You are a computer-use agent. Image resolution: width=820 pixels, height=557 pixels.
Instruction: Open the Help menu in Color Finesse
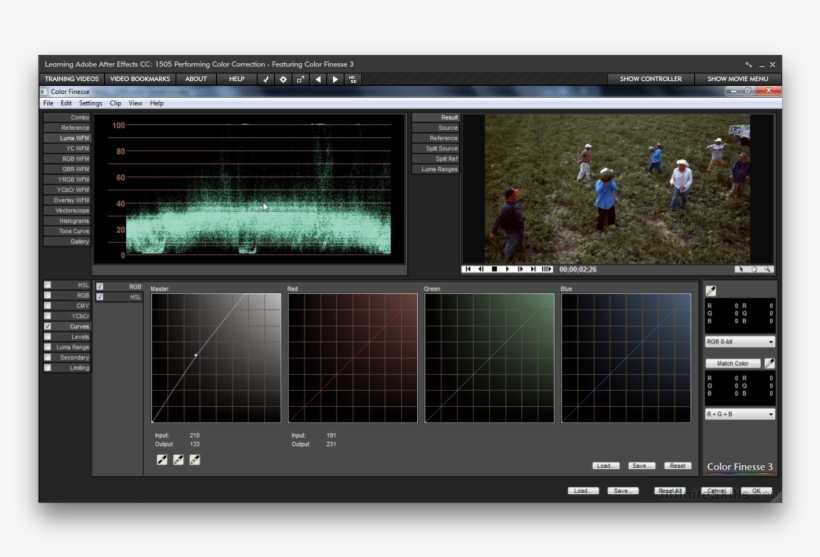coord(156,103)
